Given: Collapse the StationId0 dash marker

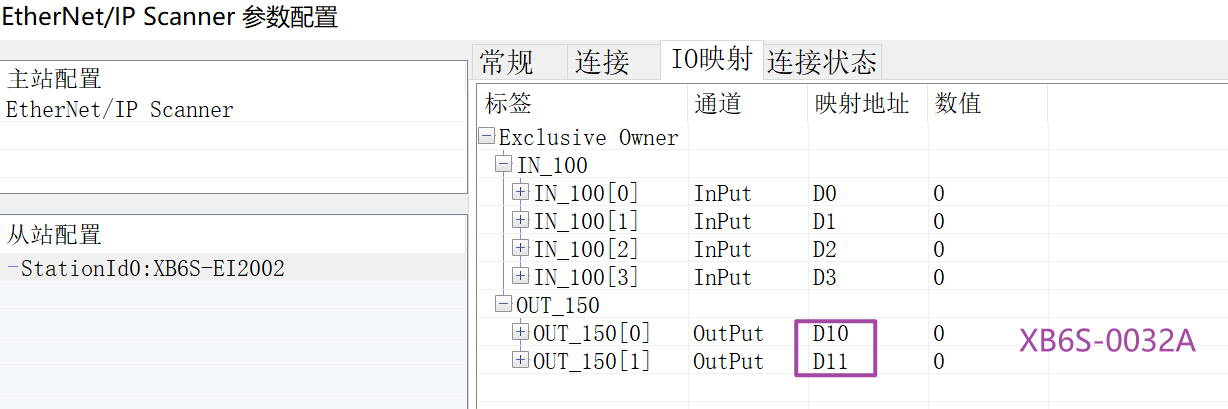Looking at the screenshot, I should point(12,268).
